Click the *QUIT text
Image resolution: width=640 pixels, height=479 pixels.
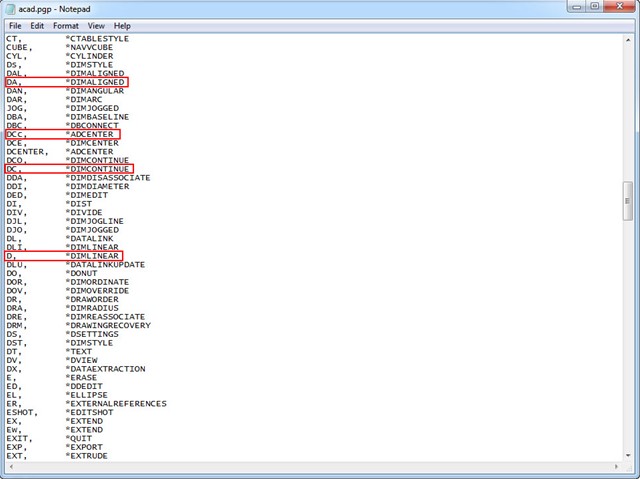point(78,439)
